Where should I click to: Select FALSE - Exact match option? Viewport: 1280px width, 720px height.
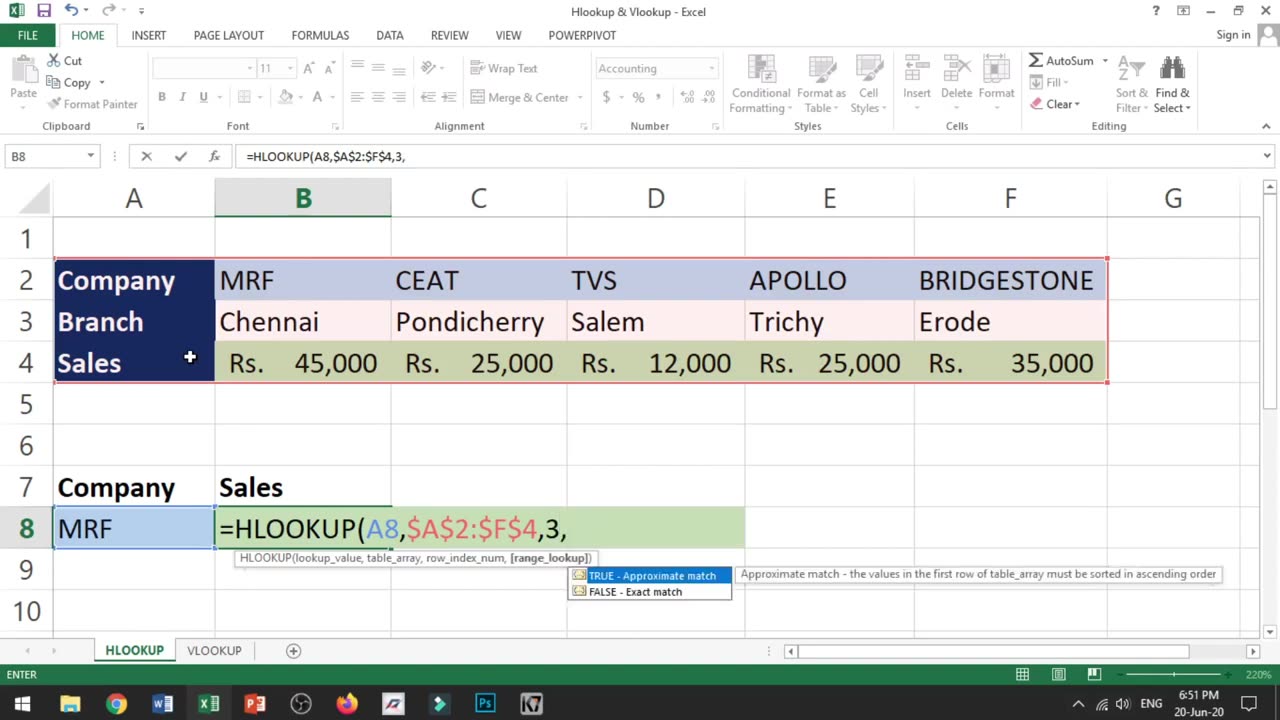pyautogui.click(x=650, y=591)
